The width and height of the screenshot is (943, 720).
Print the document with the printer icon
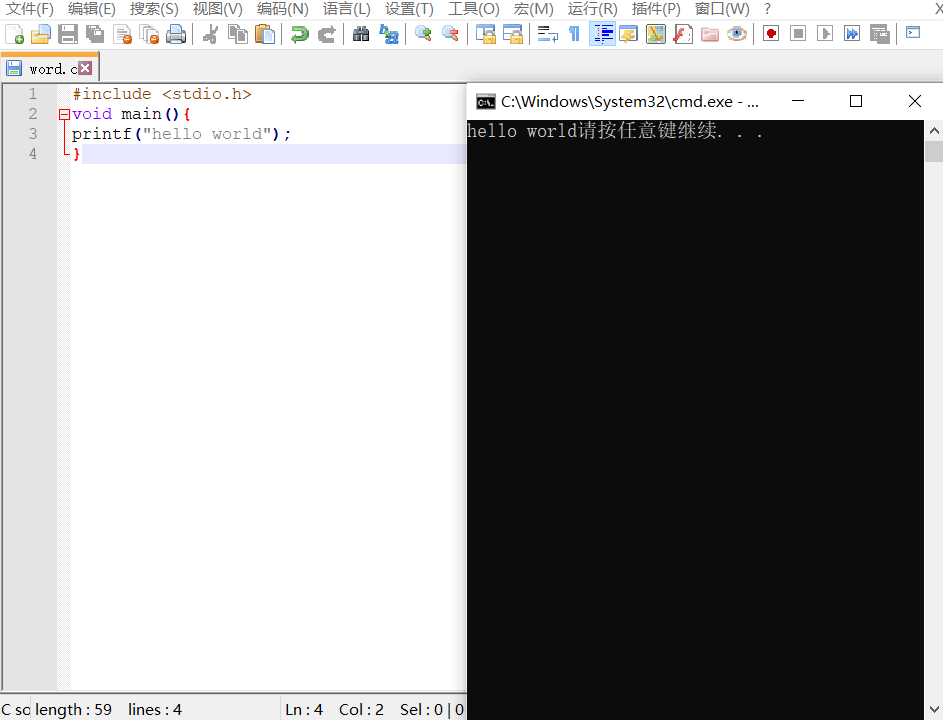[x=176, y=34]
